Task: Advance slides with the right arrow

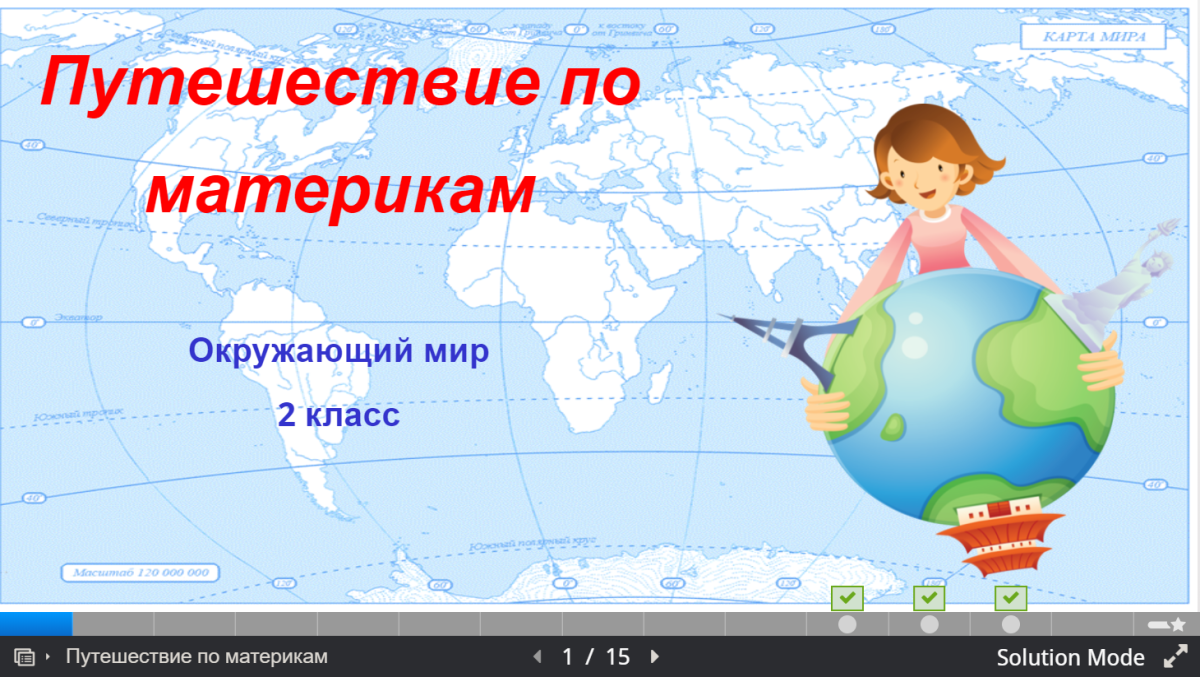Action: pos(654,657)
